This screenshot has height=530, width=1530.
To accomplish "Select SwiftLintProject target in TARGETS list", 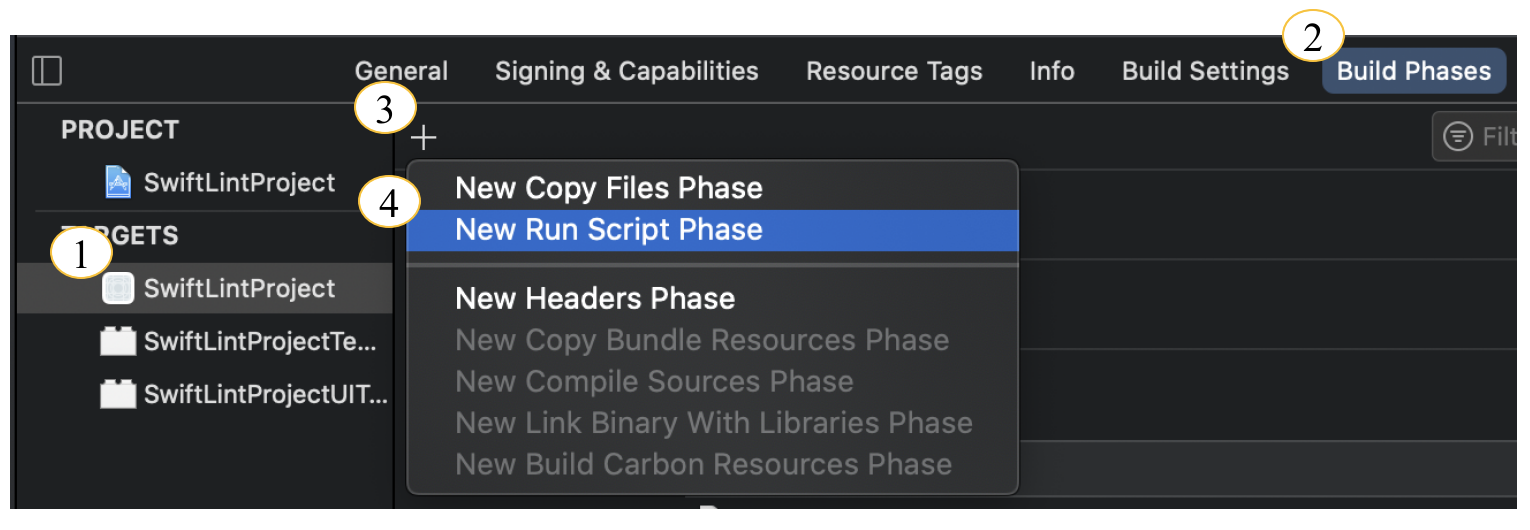I will (x=239, y=288).
